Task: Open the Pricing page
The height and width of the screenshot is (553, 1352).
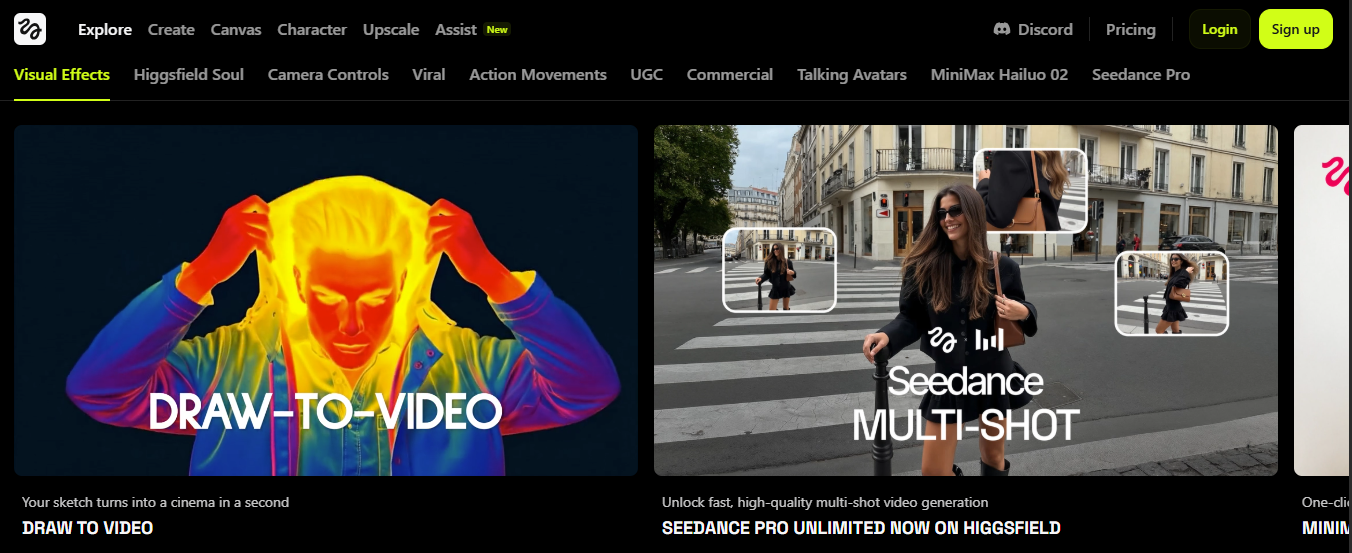Action: [1131, 29]
